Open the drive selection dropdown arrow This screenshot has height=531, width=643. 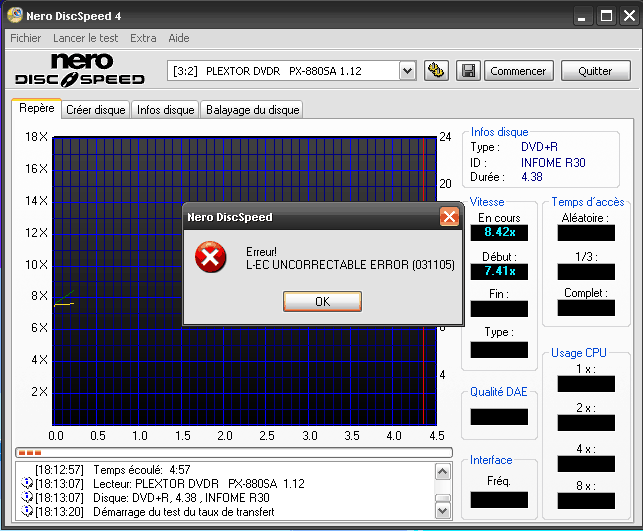[x=407, y=71]
